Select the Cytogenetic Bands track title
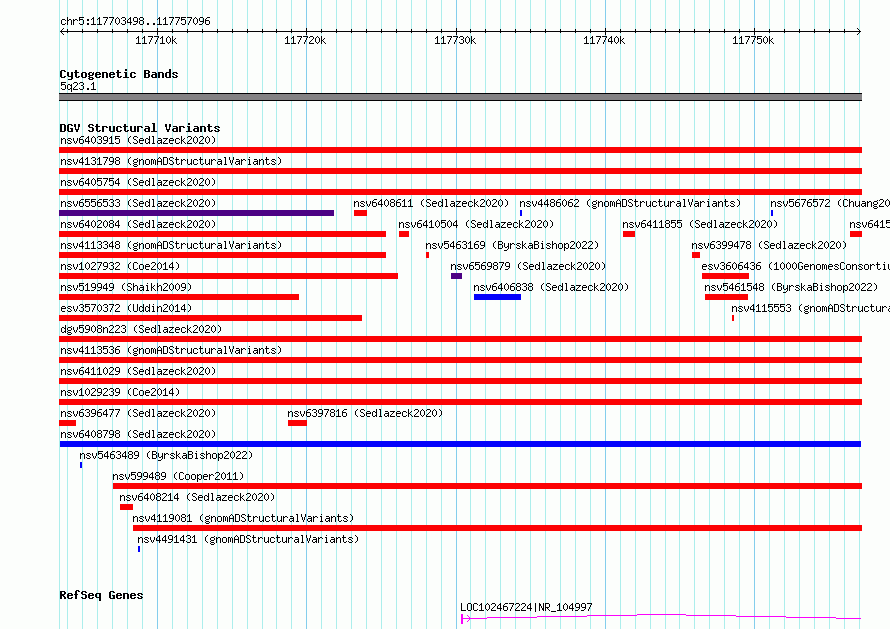890x629 pixels. (x=119, y=74)
